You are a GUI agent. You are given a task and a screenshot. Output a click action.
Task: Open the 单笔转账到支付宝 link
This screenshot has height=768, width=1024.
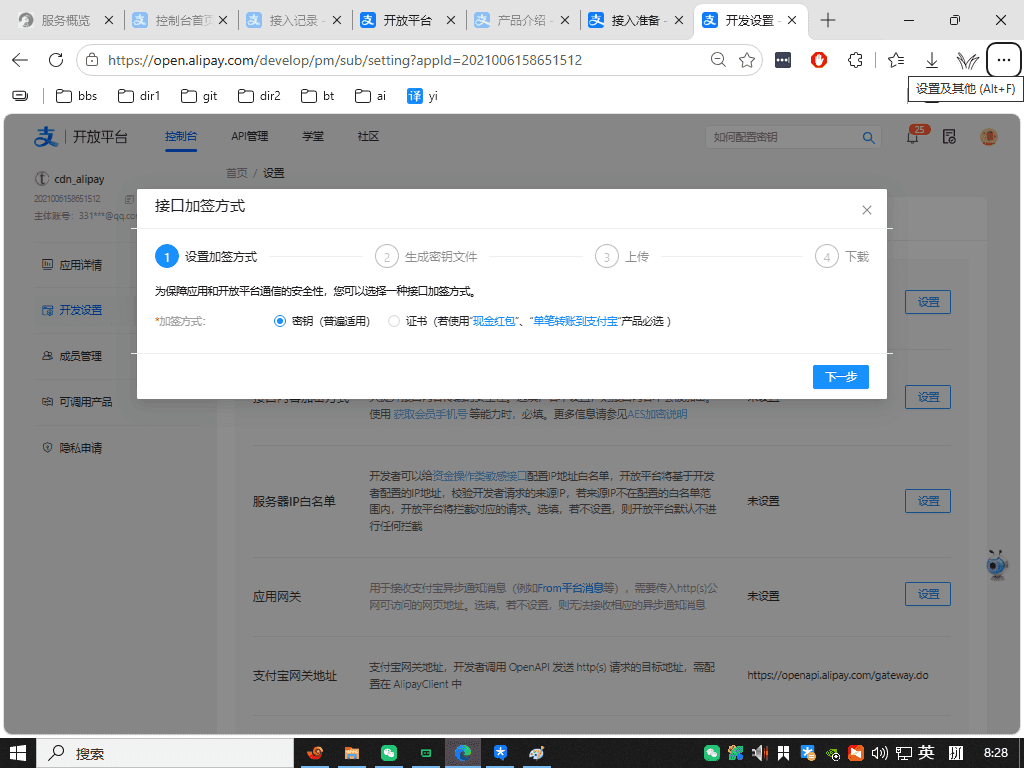tap(575, 321)
